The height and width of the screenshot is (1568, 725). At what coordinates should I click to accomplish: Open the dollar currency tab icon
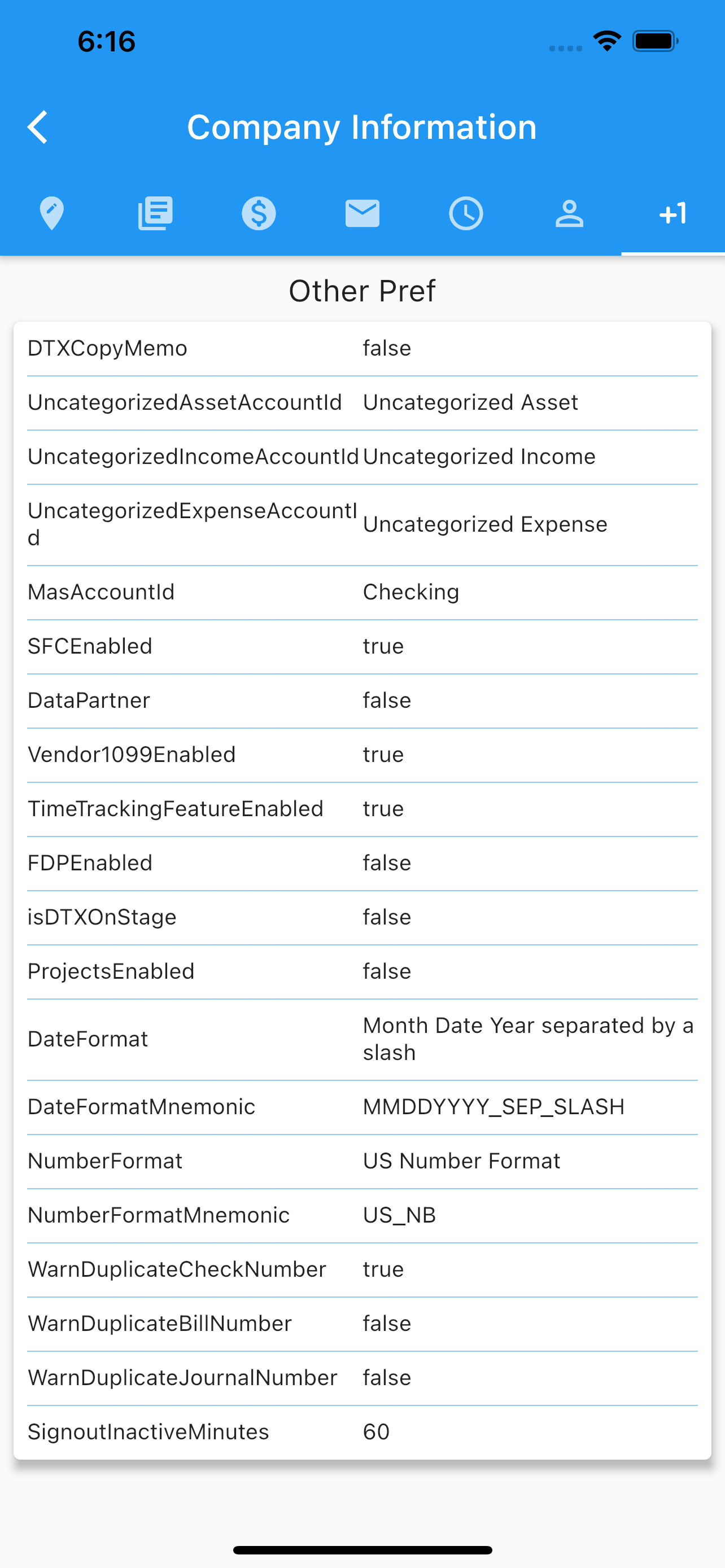pos(259,213)
